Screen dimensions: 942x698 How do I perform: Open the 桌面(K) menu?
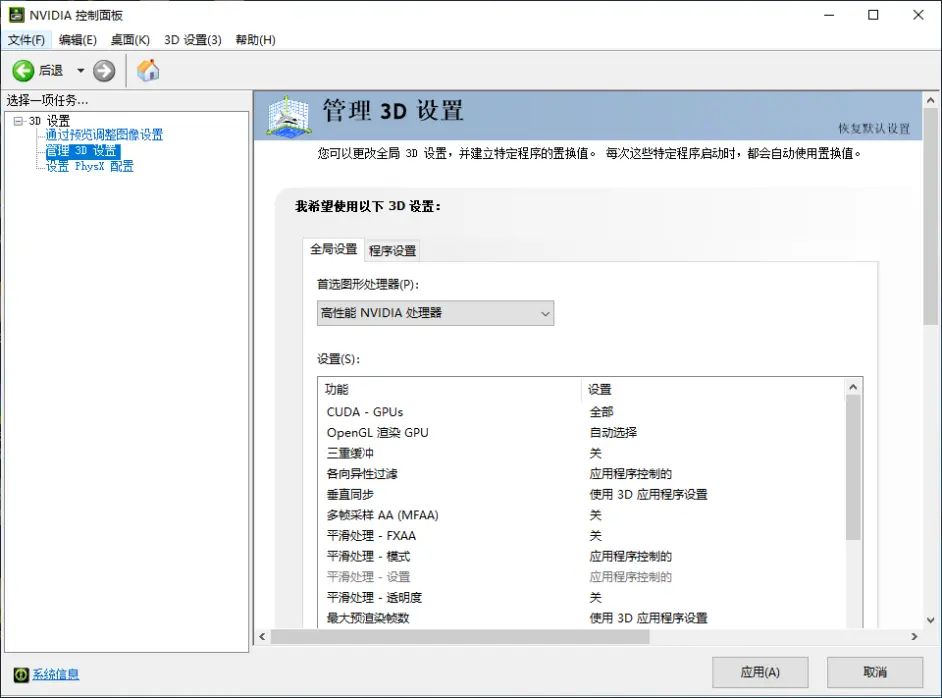130,40
